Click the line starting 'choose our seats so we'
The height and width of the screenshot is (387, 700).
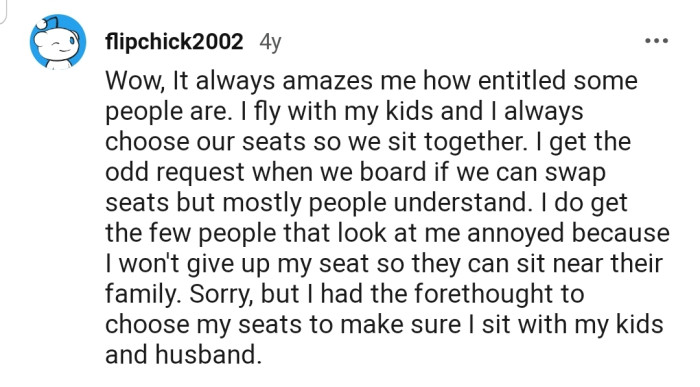368,141
